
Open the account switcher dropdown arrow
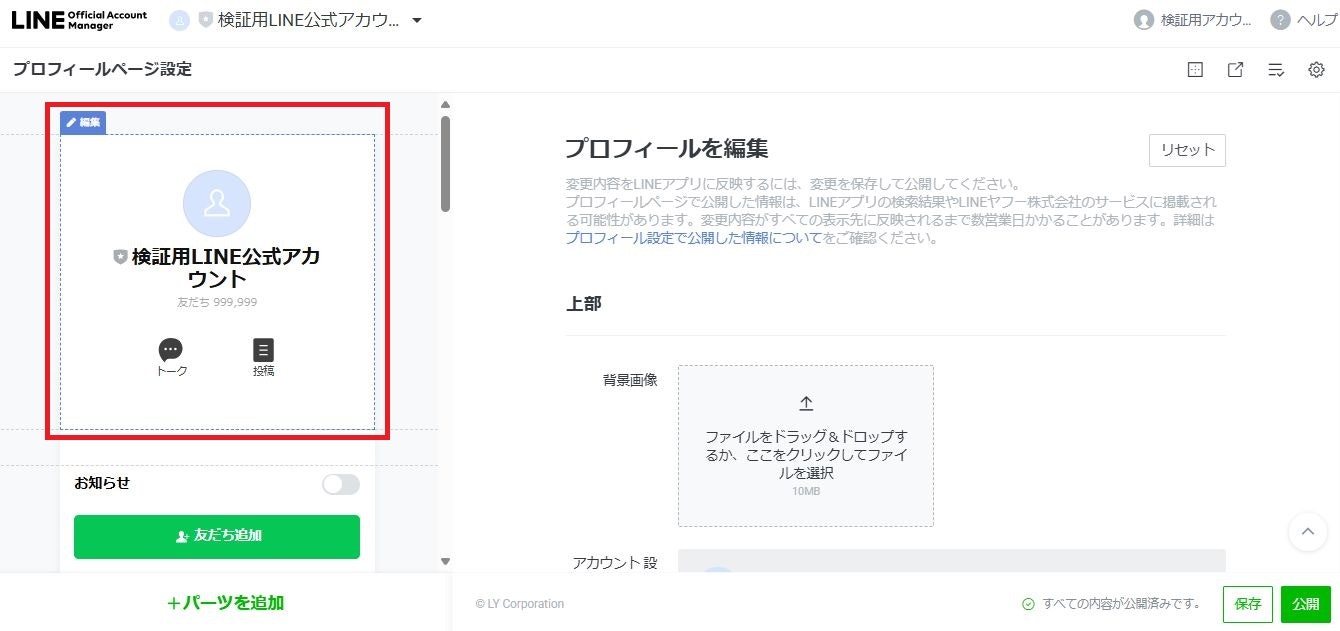click(x=417, y=21)
